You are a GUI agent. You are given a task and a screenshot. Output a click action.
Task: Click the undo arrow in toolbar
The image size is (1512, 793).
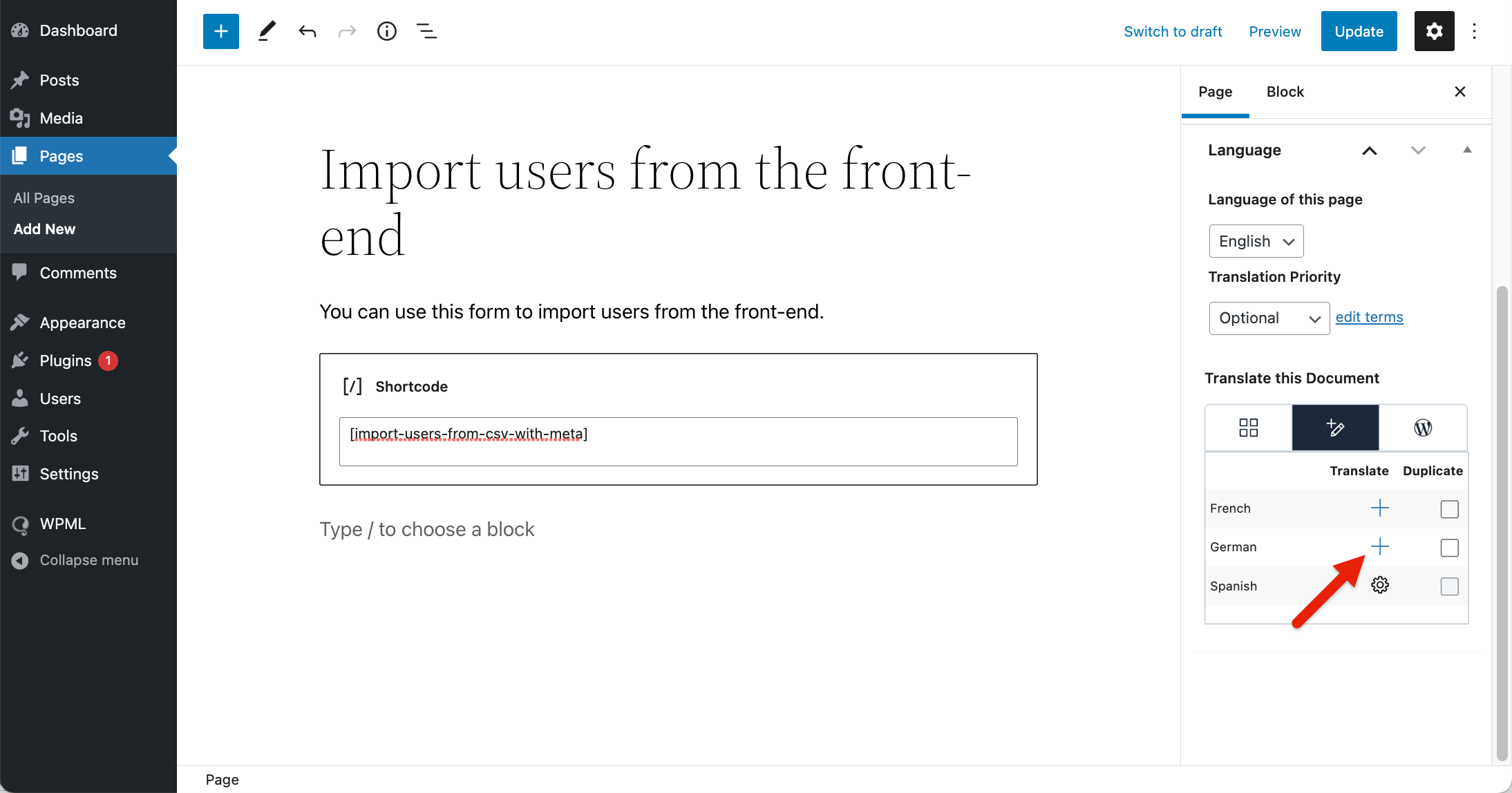click(308, 31)
